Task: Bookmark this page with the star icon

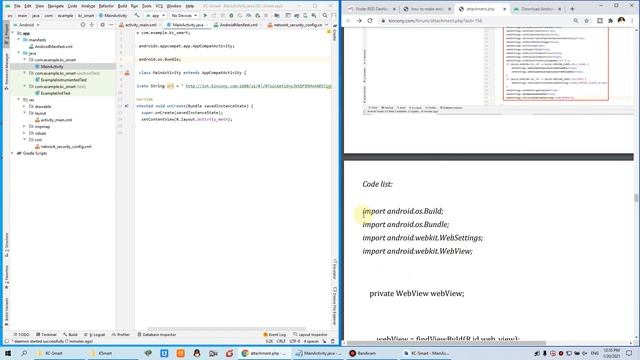Action: [587, 20]
